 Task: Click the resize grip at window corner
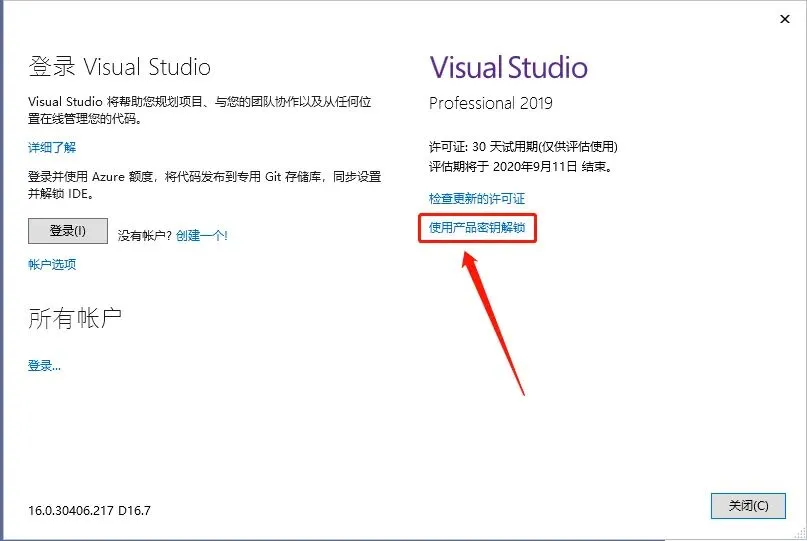(800, 534)
